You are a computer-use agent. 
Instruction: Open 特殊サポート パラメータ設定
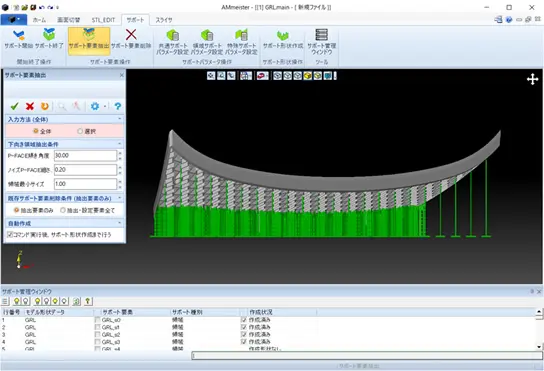pyautogui.click(x=241, y=42)
